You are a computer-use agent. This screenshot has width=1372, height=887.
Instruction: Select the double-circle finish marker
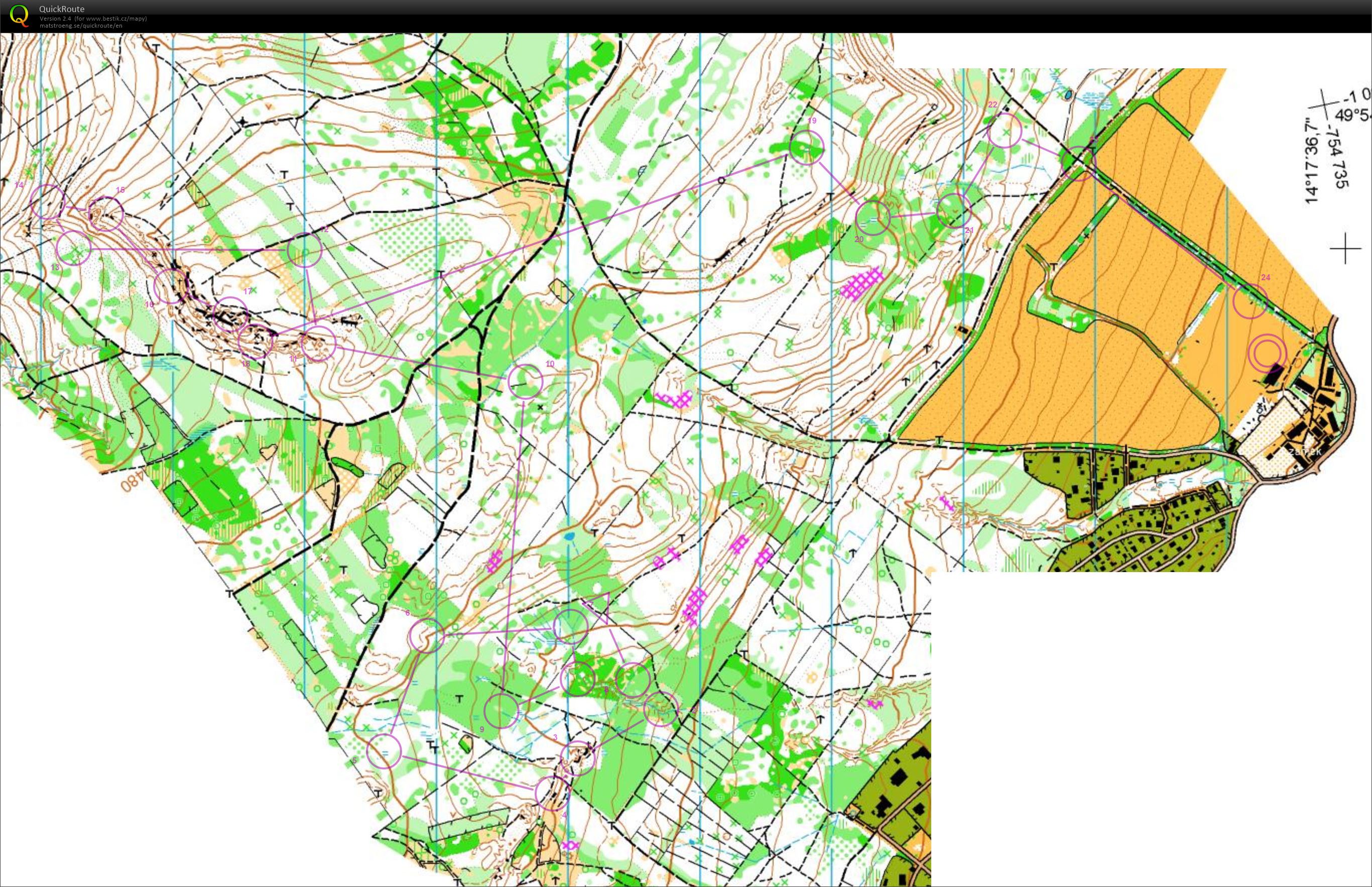pos(1267,354)
